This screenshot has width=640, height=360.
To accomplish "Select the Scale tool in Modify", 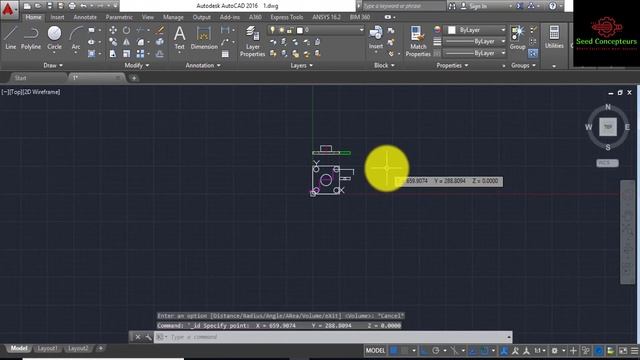I will tap(127, 53).
